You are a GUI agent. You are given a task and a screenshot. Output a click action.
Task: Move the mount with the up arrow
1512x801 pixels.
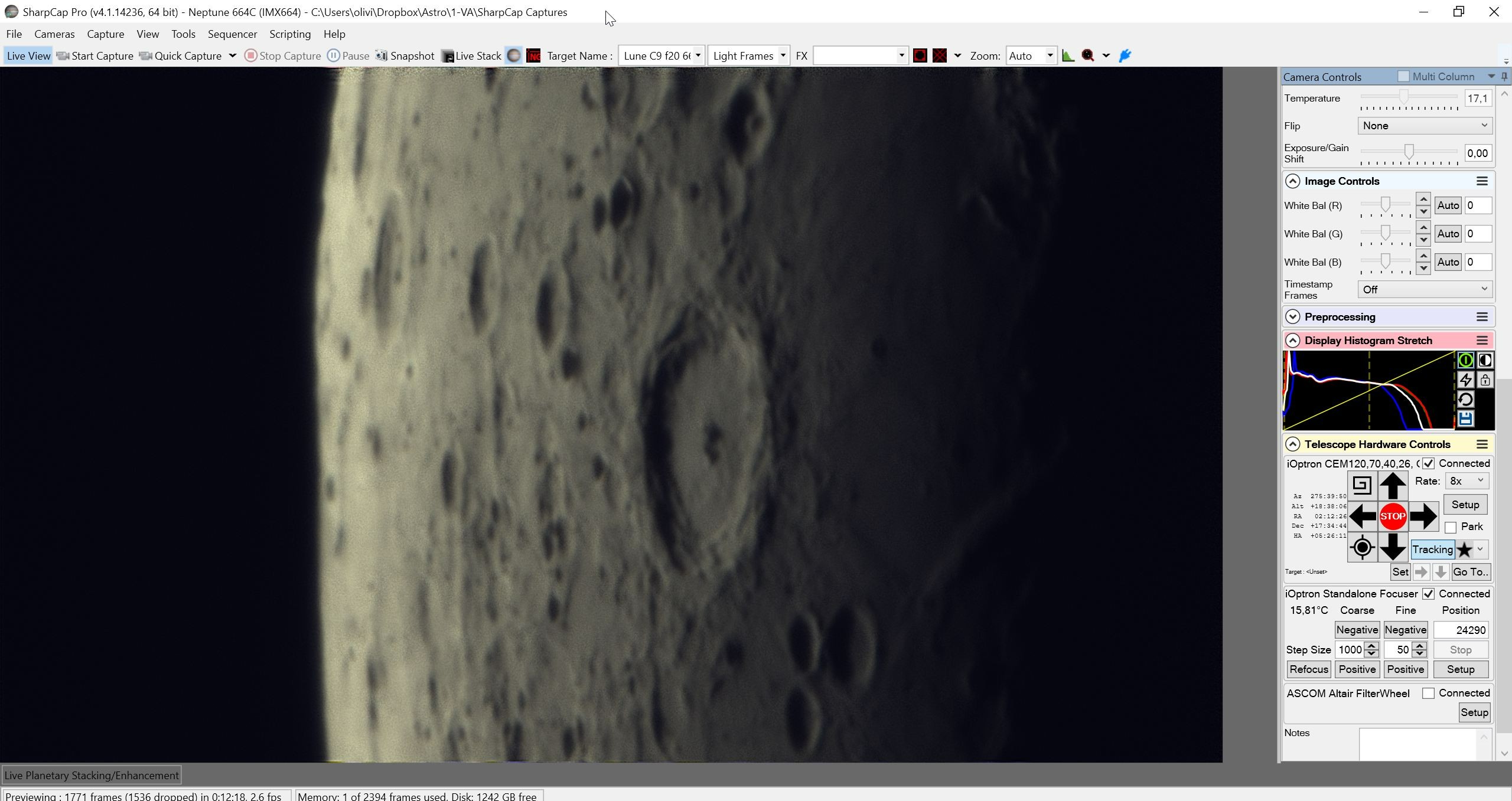tap(1393, 485)
